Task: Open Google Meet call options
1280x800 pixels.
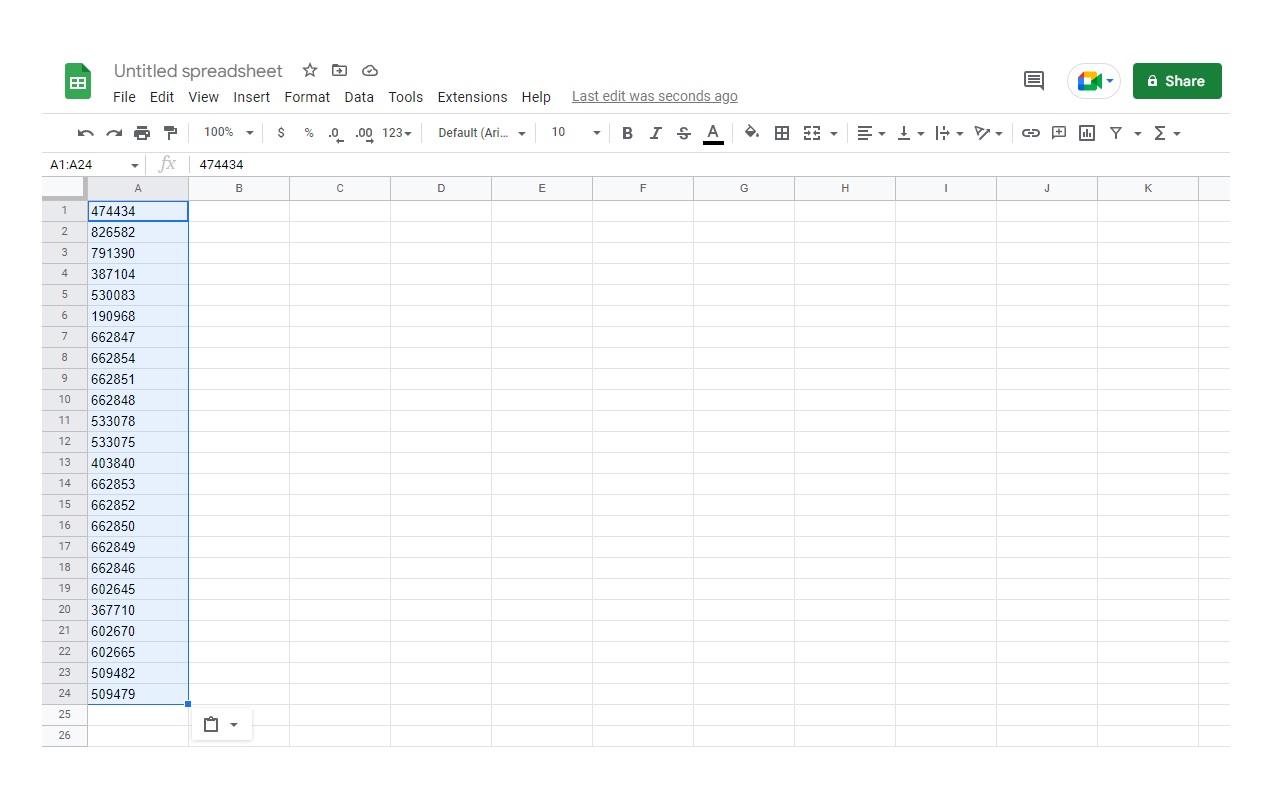Action: pos(1094,81)
